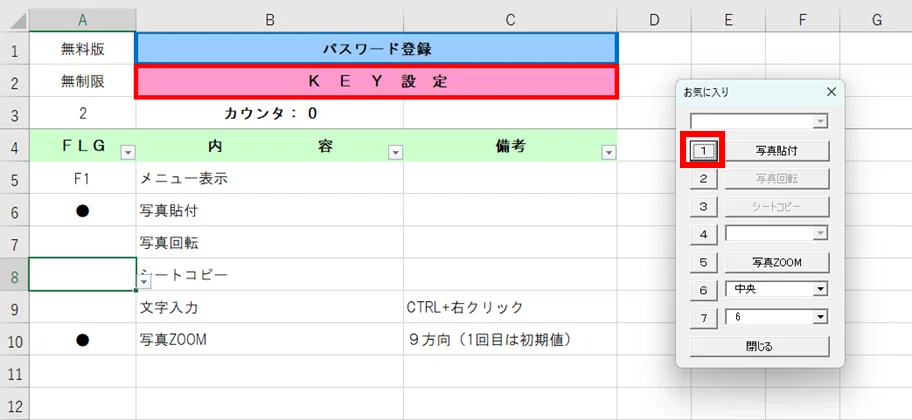Open the 内容 column filter arrow
This screenshot has height=420, width=912.
(x=396, y=153)
